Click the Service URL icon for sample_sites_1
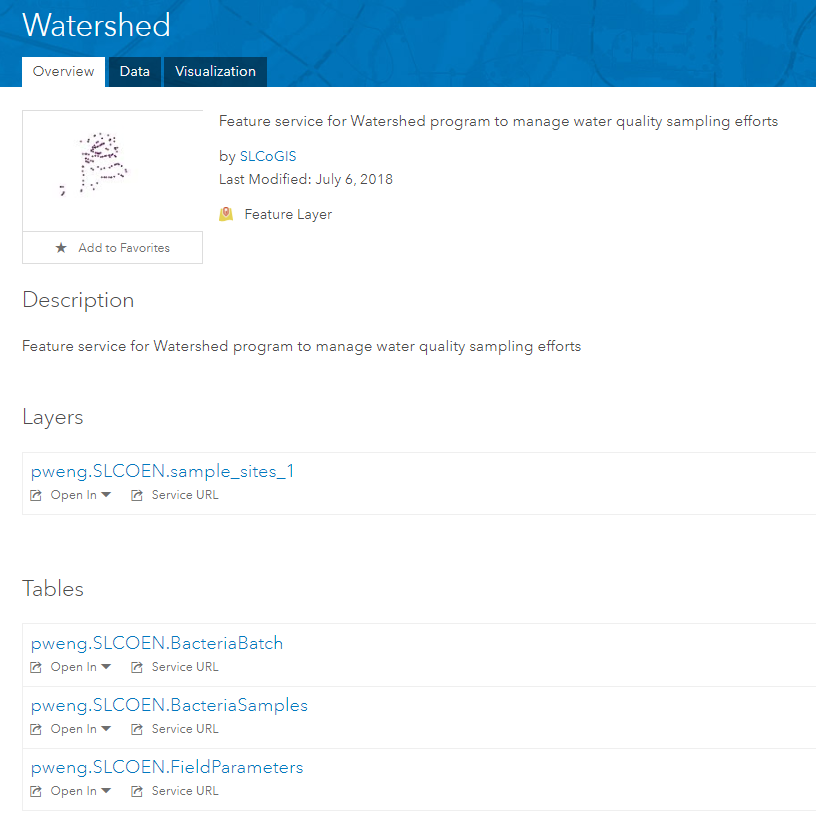This screenshot has width=816, height=823. coord(137,495)
